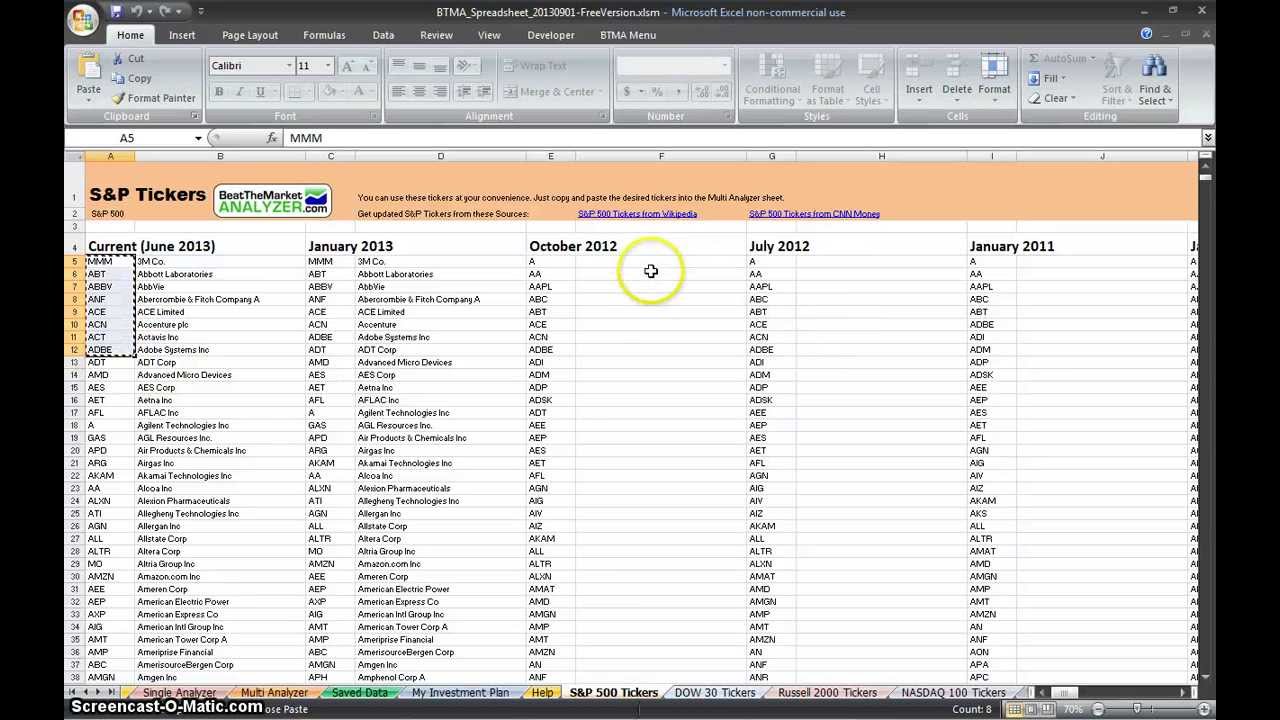Screen dimensions: 1280x720
Task: Increase indent in Alignment group
Action: click(483, 92)
